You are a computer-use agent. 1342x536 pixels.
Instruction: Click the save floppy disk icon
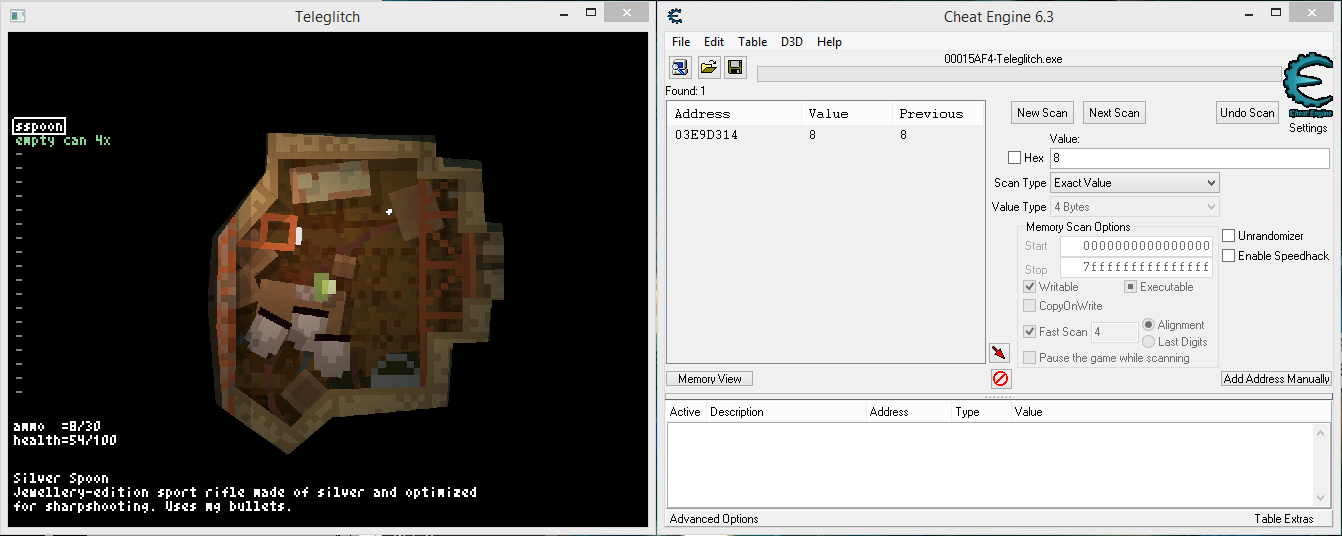tap(735, 67)
